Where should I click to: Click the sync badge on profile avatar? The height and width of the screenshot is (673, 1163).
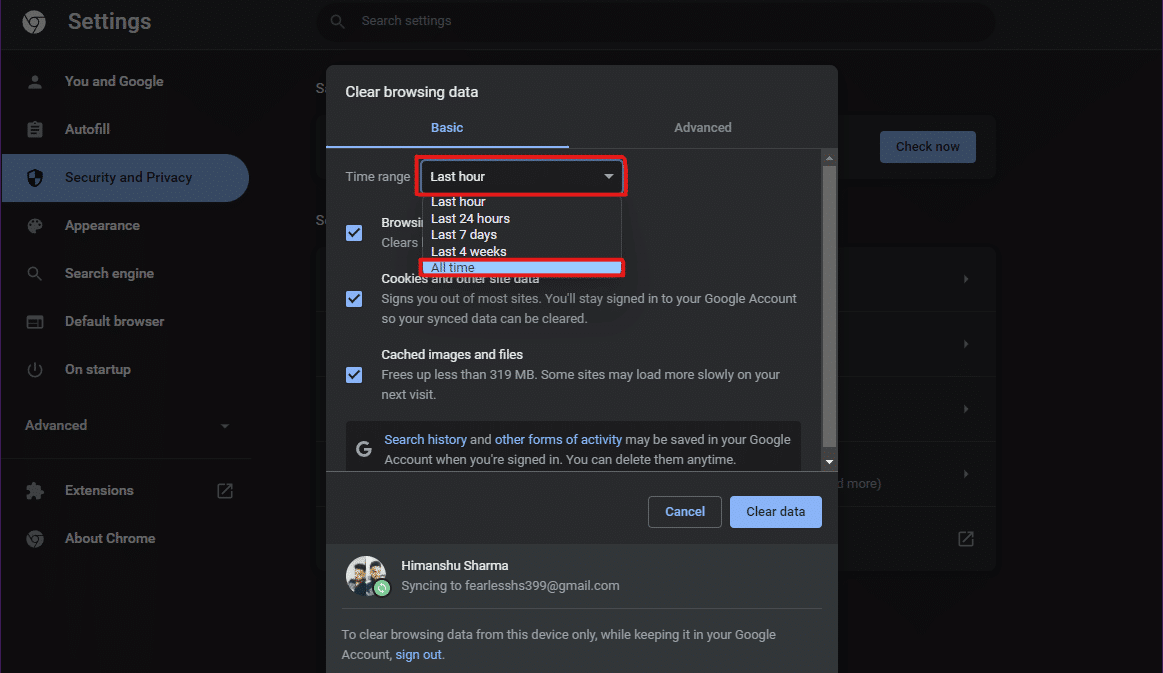pos(382,588)
